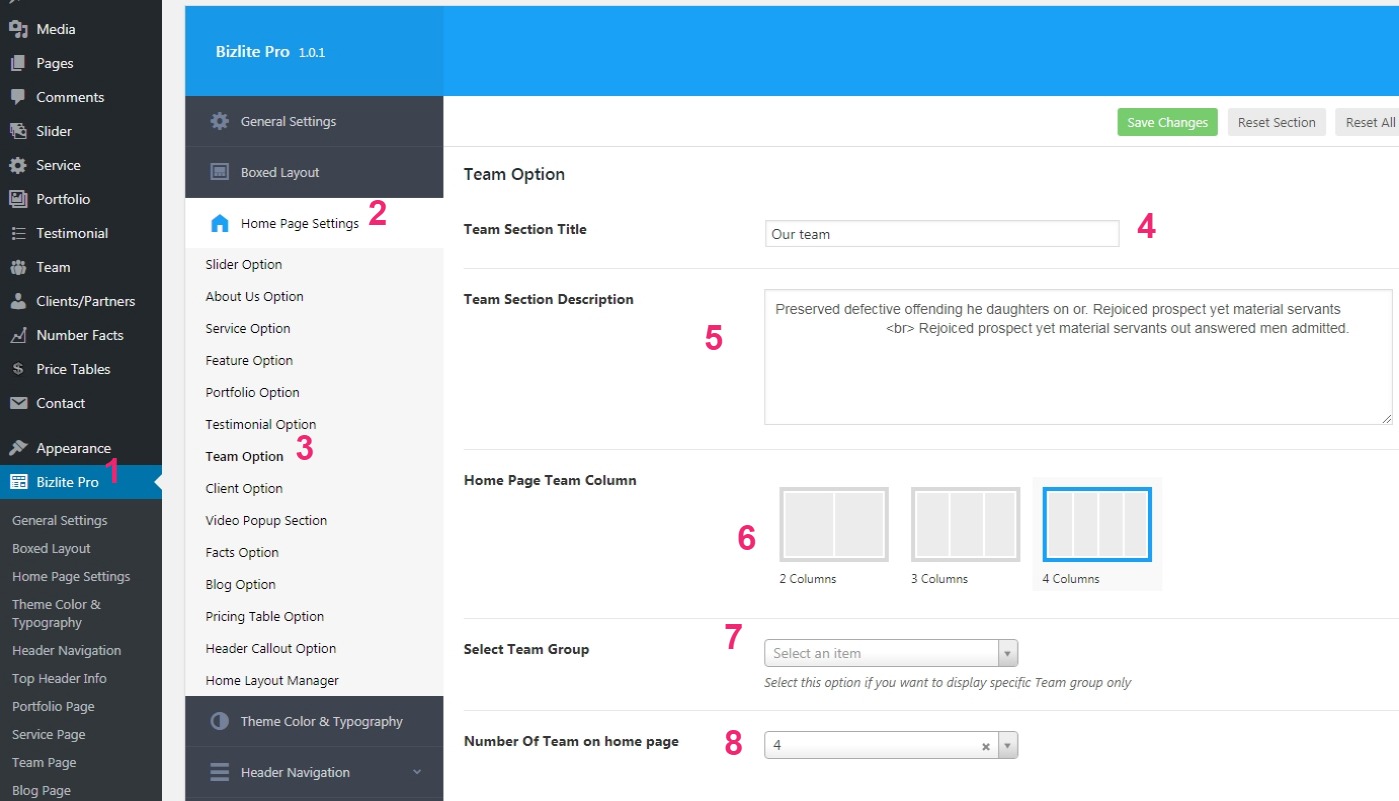The image size is (1399, 801).
Task: Open Team Page submenu link
Action: tap(44, 762)
